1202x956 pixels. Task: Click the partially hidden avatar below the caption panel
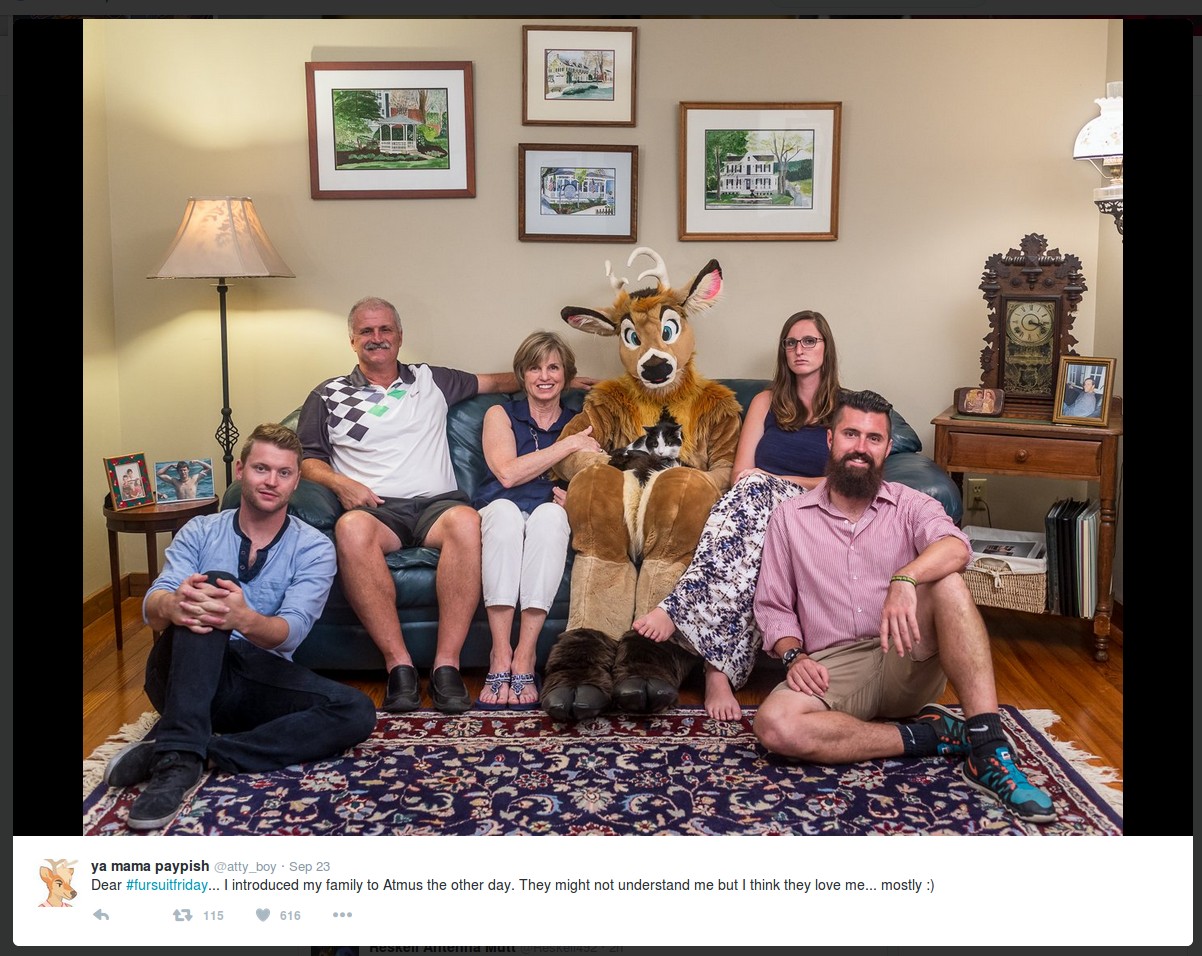(333, 950)
